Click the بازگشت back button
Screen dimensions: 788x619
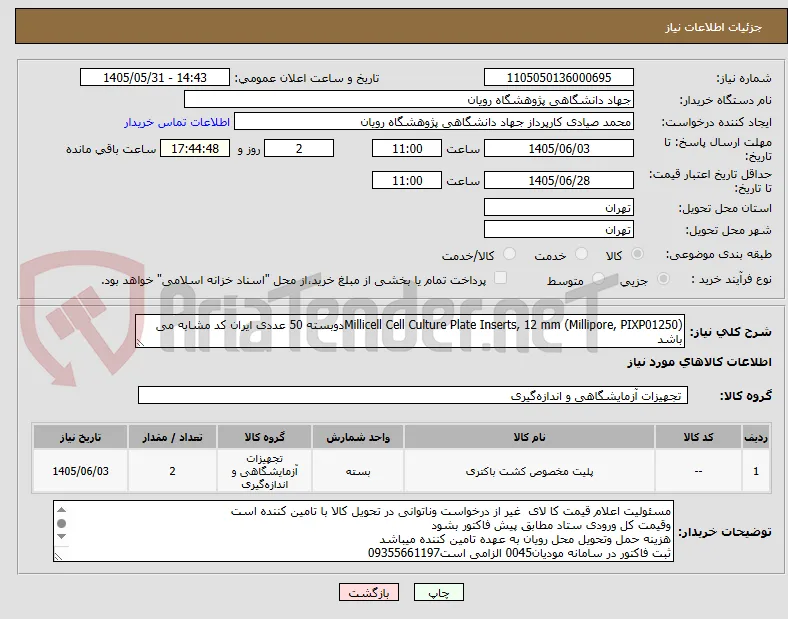click(x=369, y=592)
